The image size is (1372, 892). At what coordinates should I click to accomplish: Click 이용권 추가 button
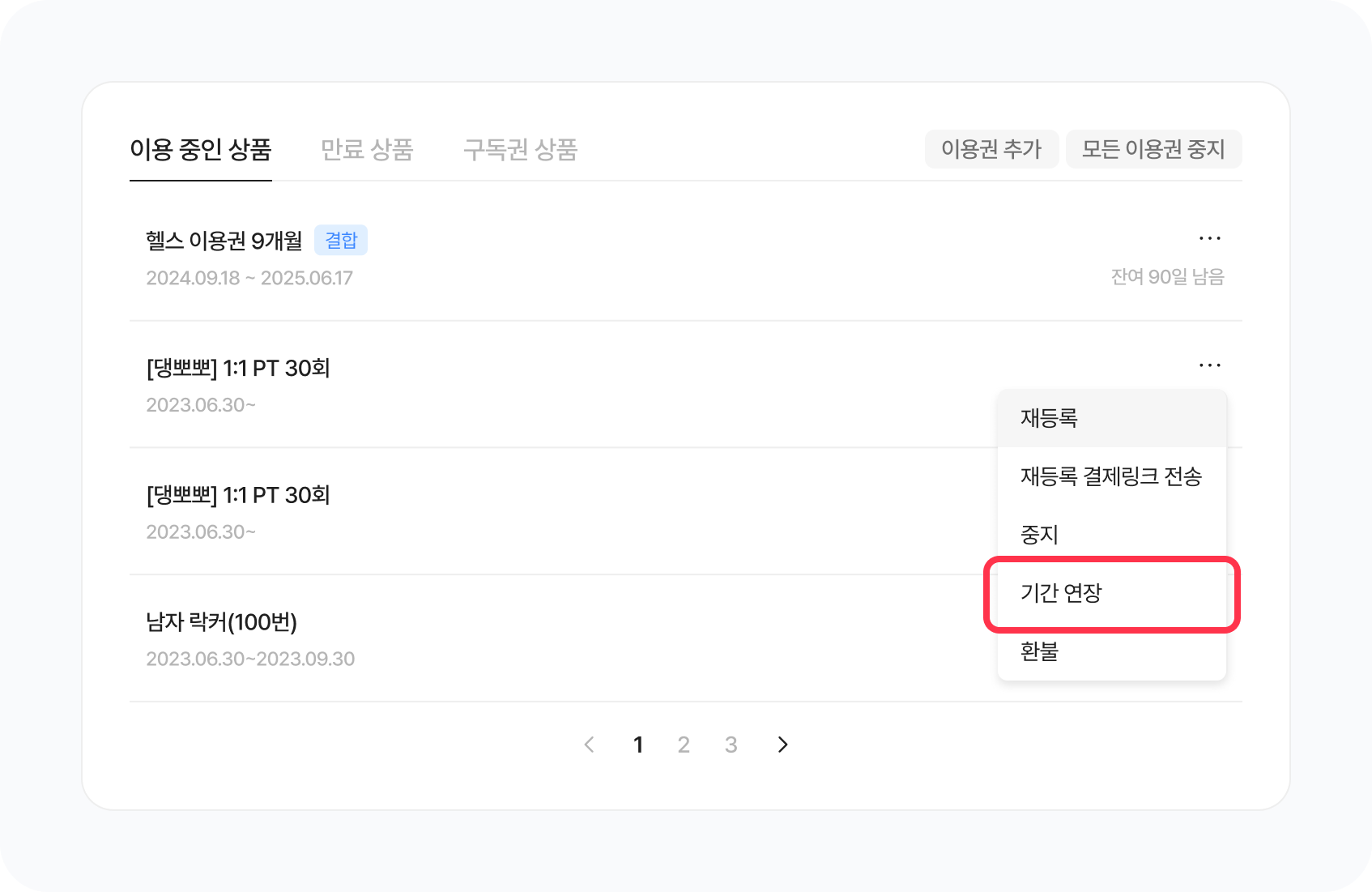pyautogui.click(x=991, y=149)
